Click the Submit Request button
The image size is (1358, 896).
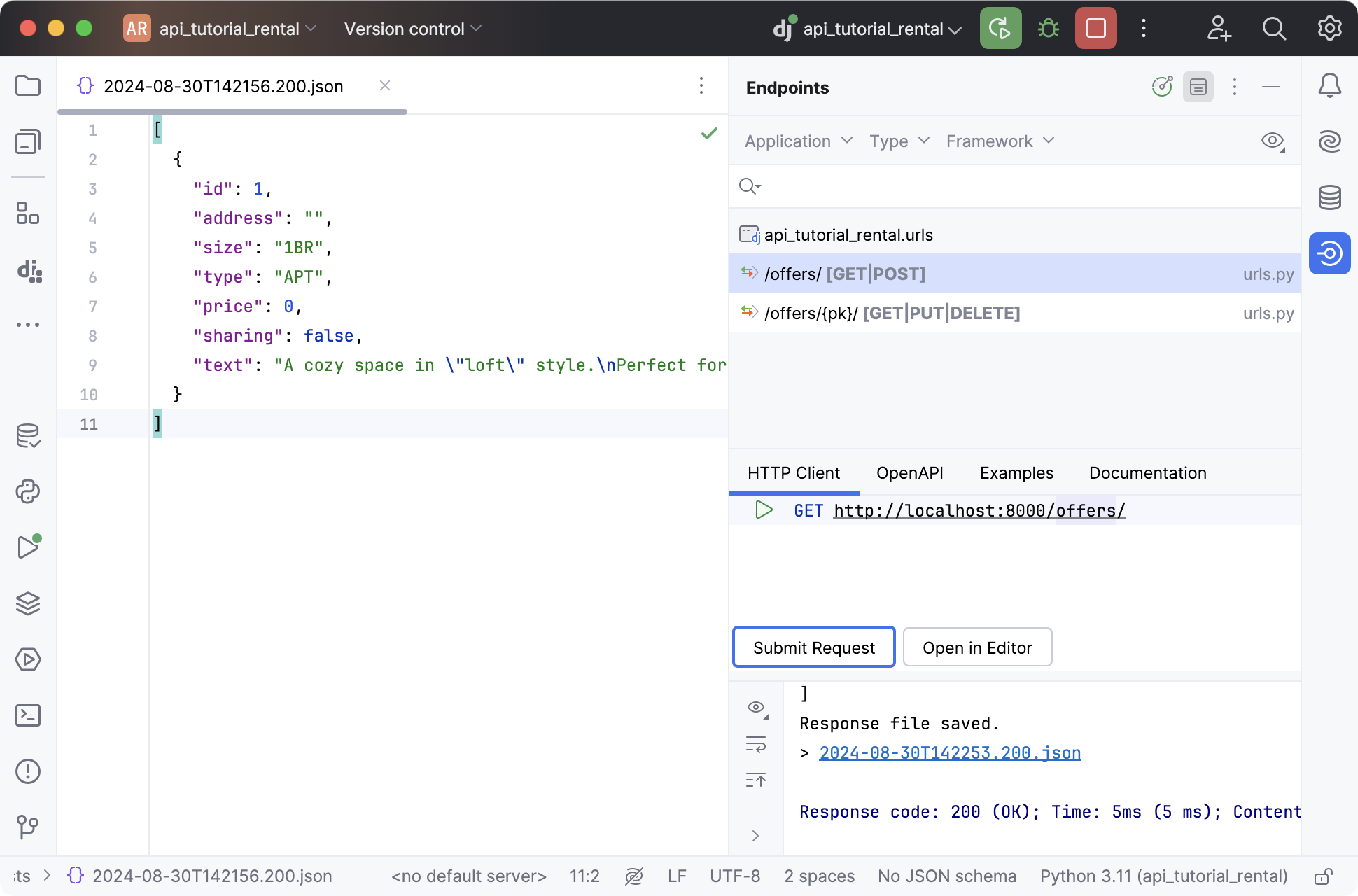point(813,647)
